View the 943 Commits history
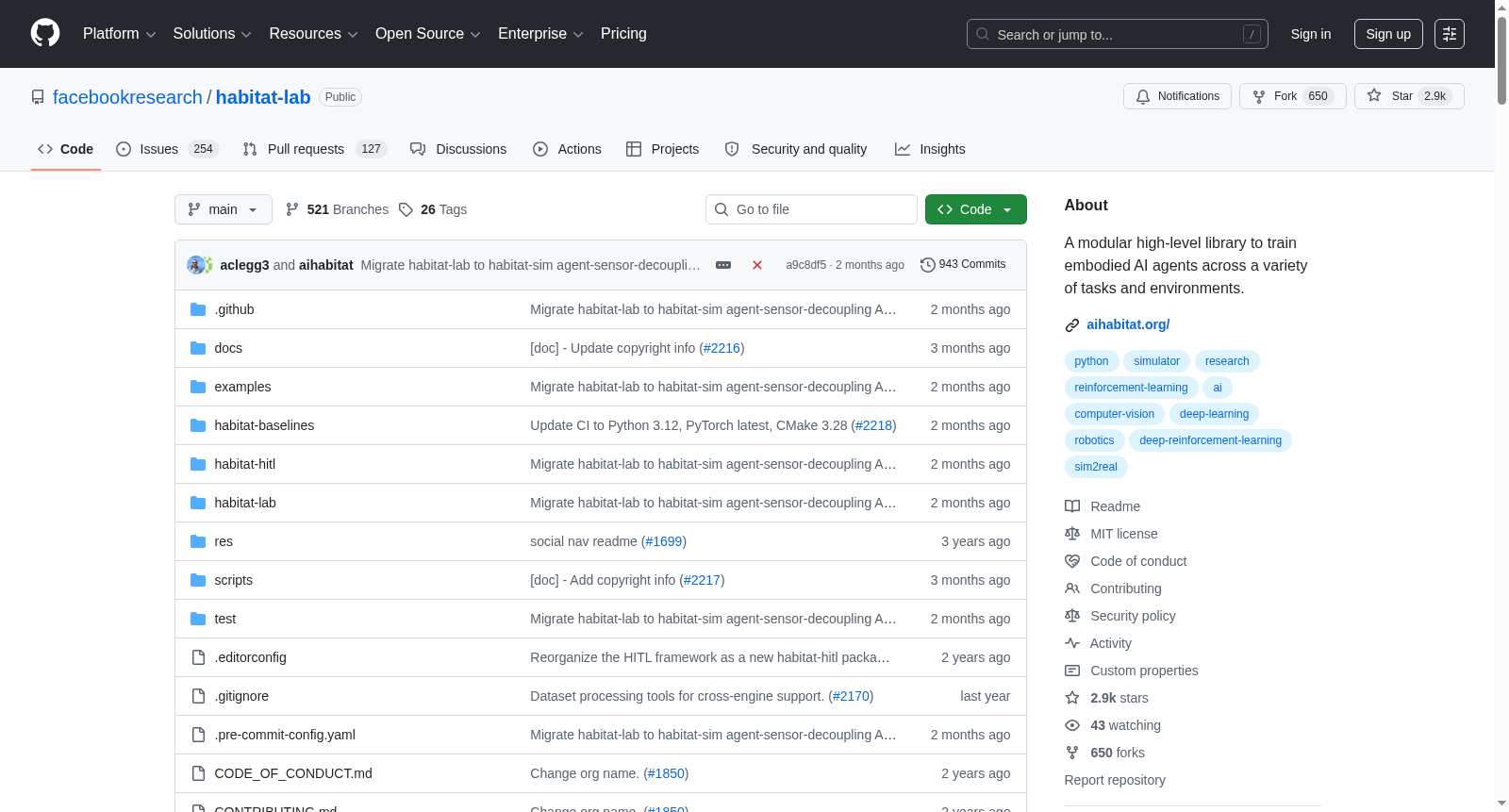Viewport: 1509px width, 812px height. point(963,265)
